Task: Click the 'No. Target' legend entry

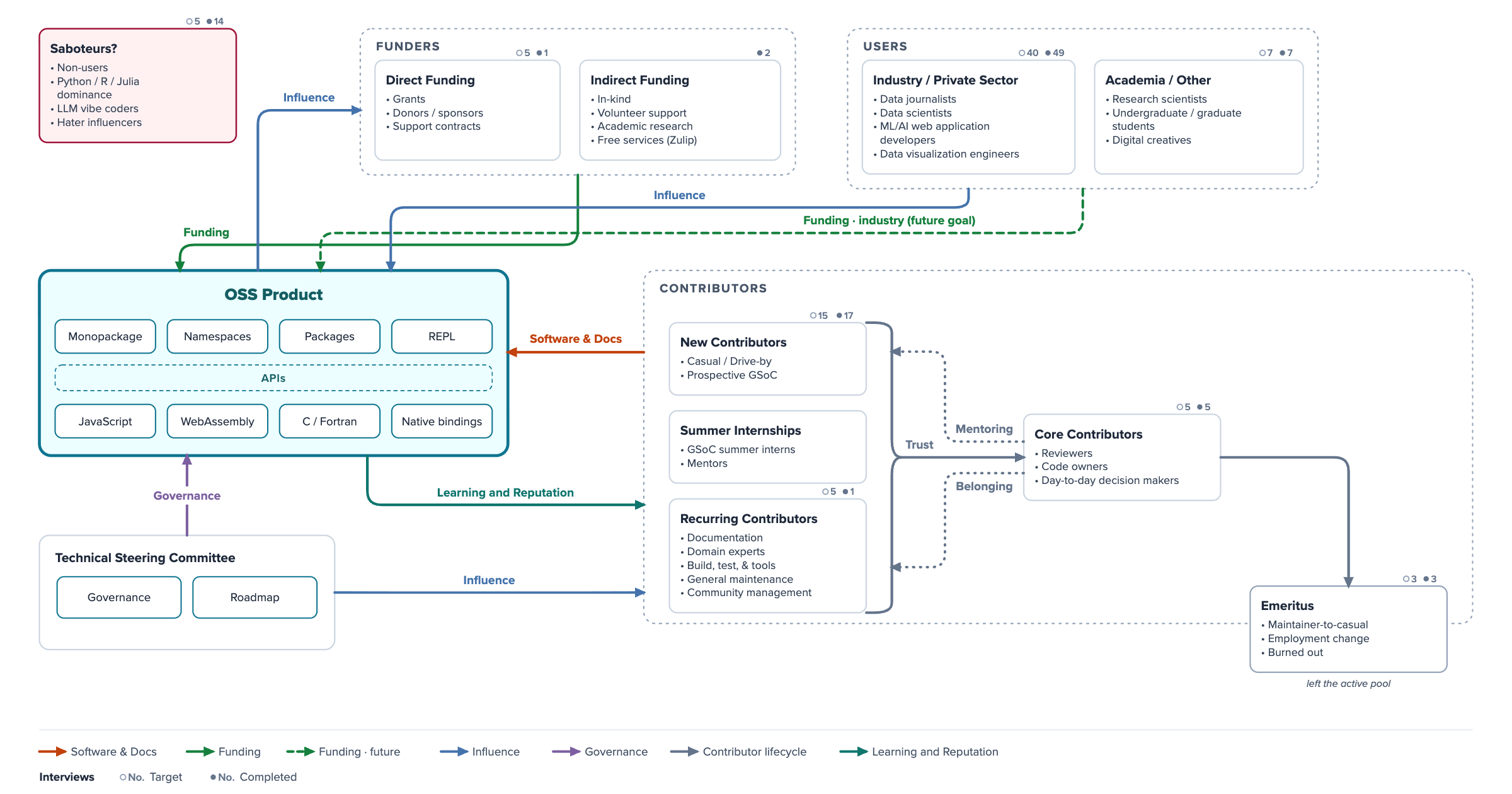Action: click(x=151, y=777)
